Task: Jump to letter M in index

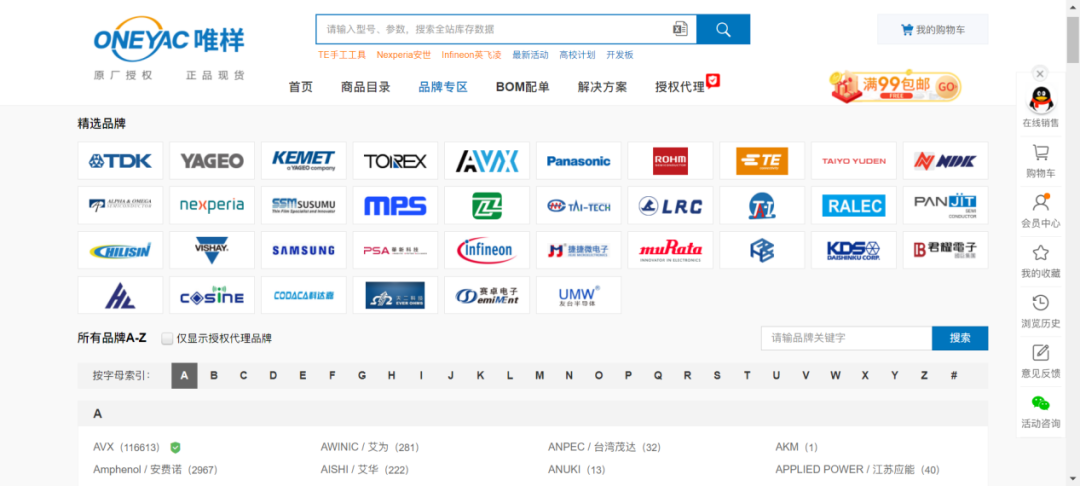Action: pyautogui.click(x=539, y=375)
